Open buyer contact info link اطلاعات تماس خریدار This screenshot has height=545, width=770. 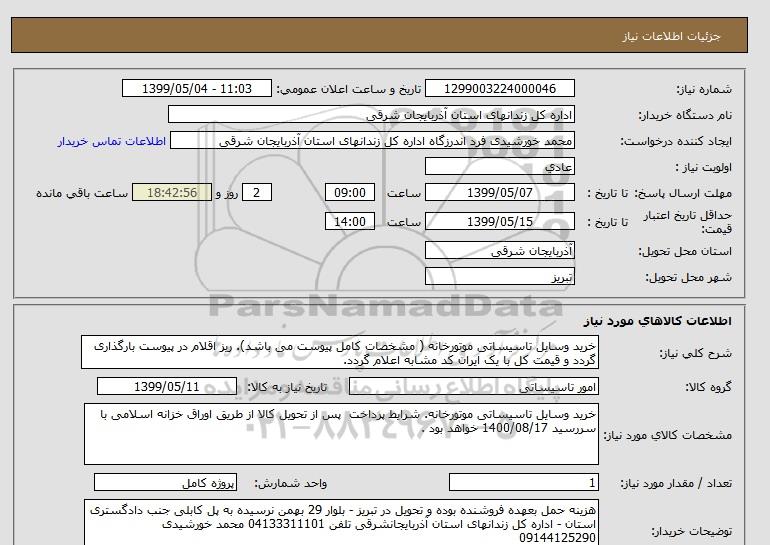[x=111, y=141]
